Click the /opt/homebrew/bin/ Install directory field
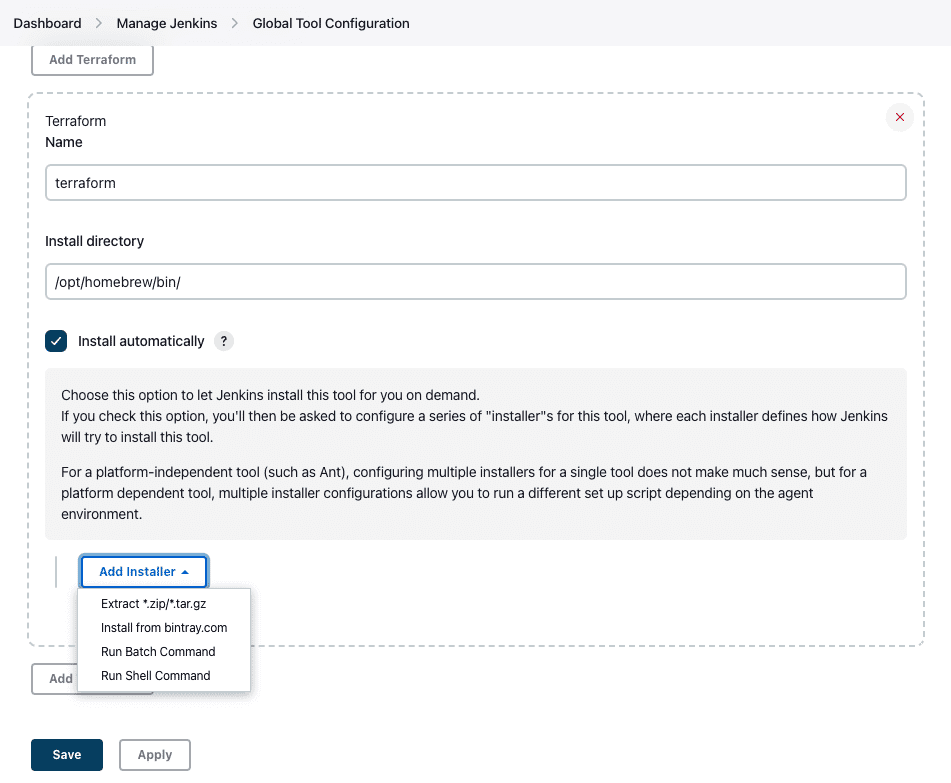This screenshot has height=783, width=951. (x=475, y=281)
